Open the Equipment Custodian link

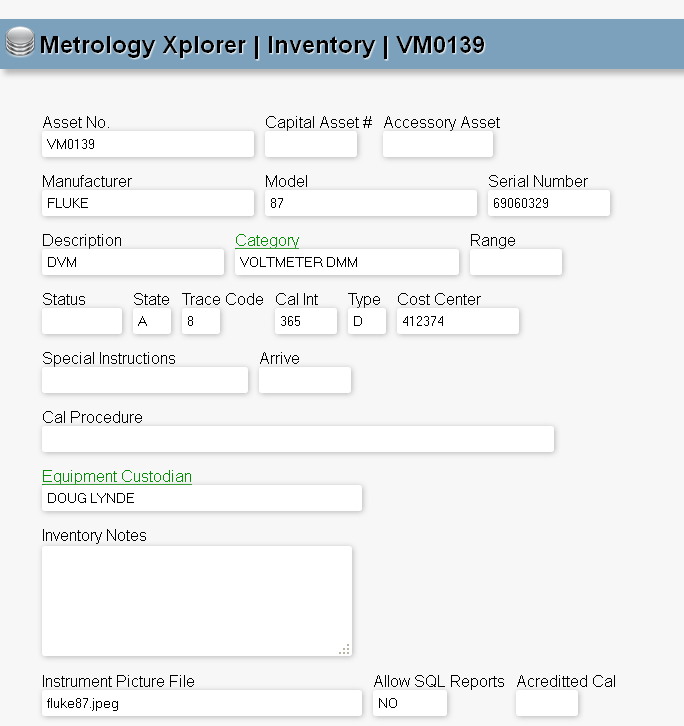[117, 476]
